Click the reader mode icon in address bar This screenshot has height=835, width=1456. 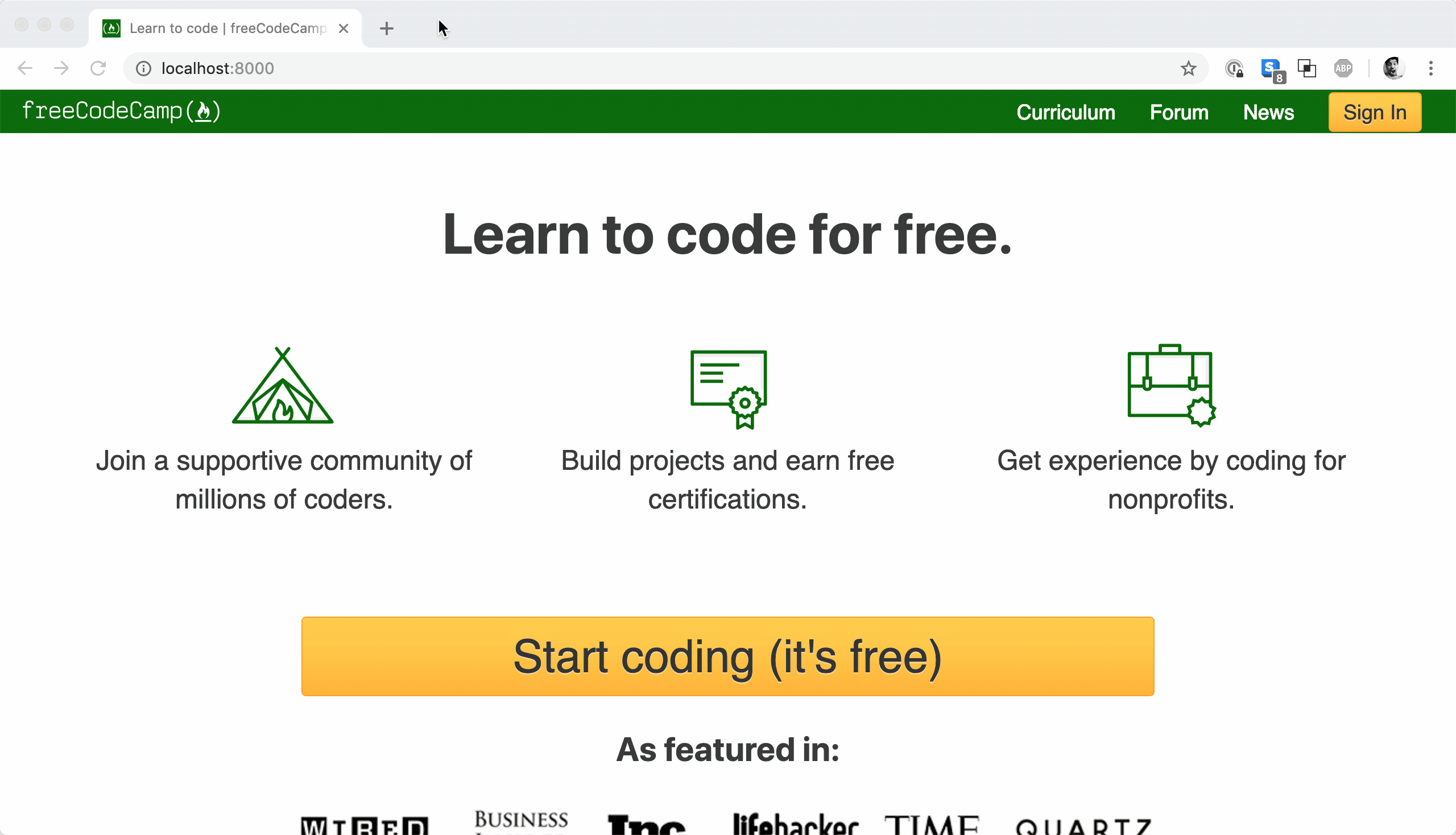click(1306, 68)
